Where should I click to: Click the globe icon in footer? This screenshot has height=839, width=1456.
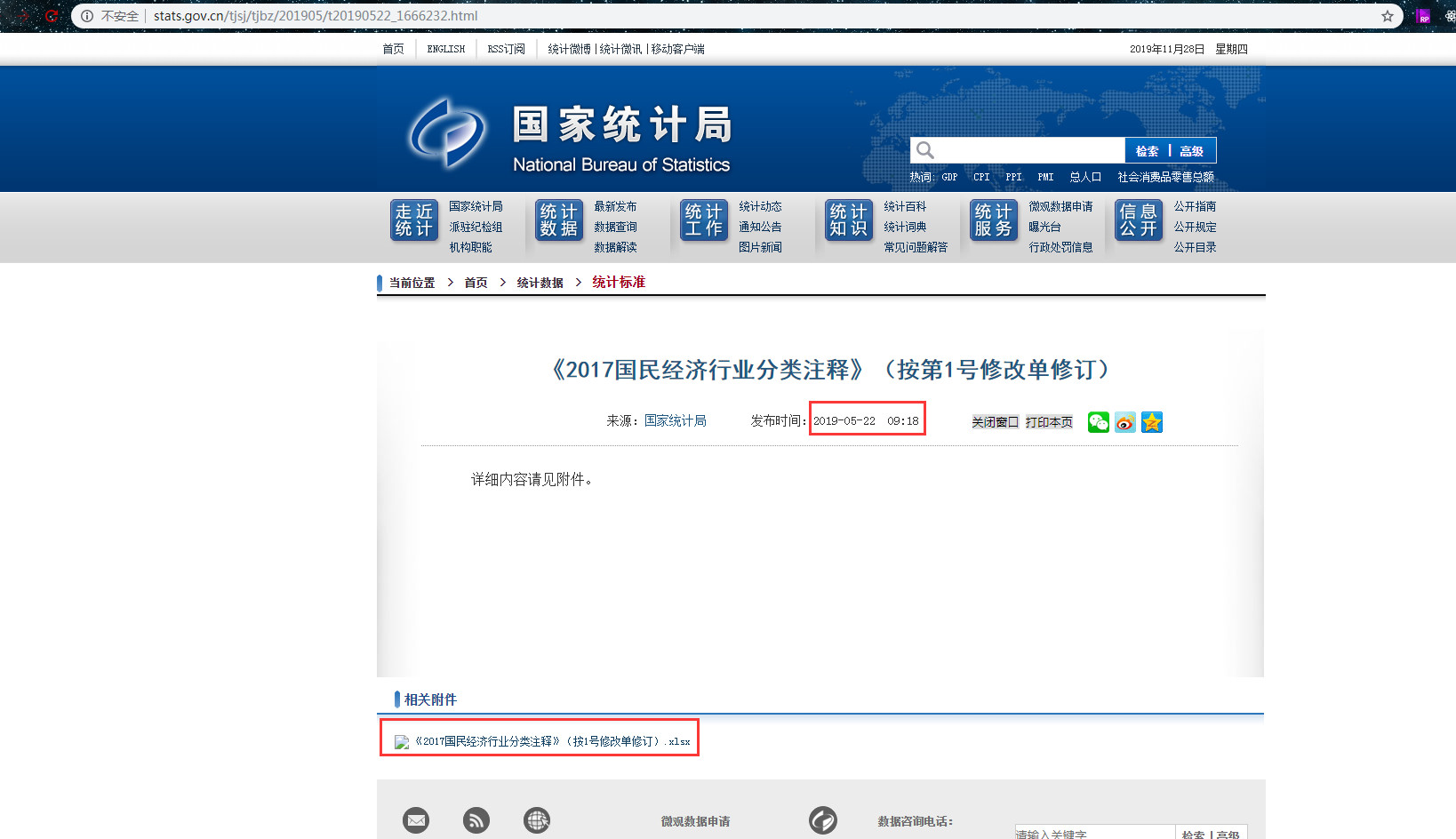click(537, 819)
